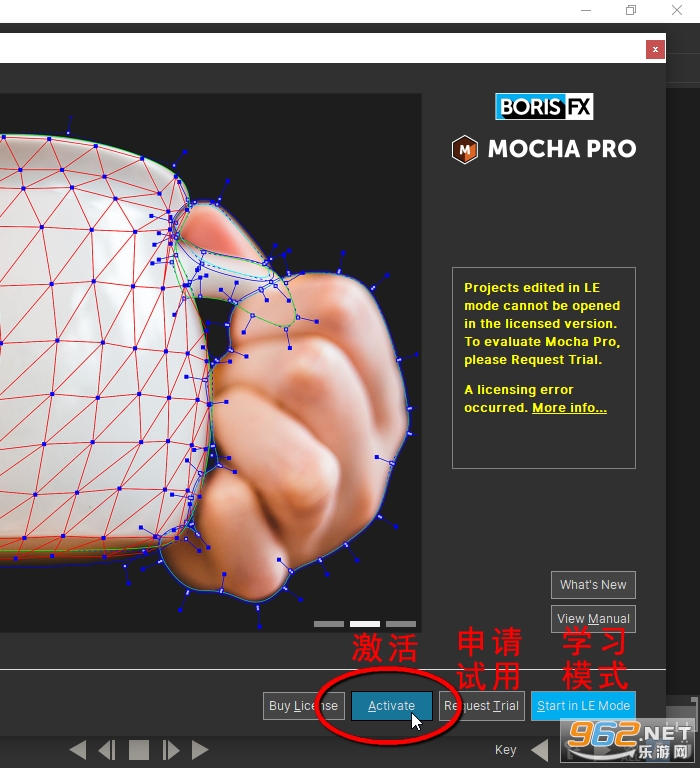The width and height of the screenshot is (700, 768).
Task: Open the Buy License page
Action: pos(303,706)
